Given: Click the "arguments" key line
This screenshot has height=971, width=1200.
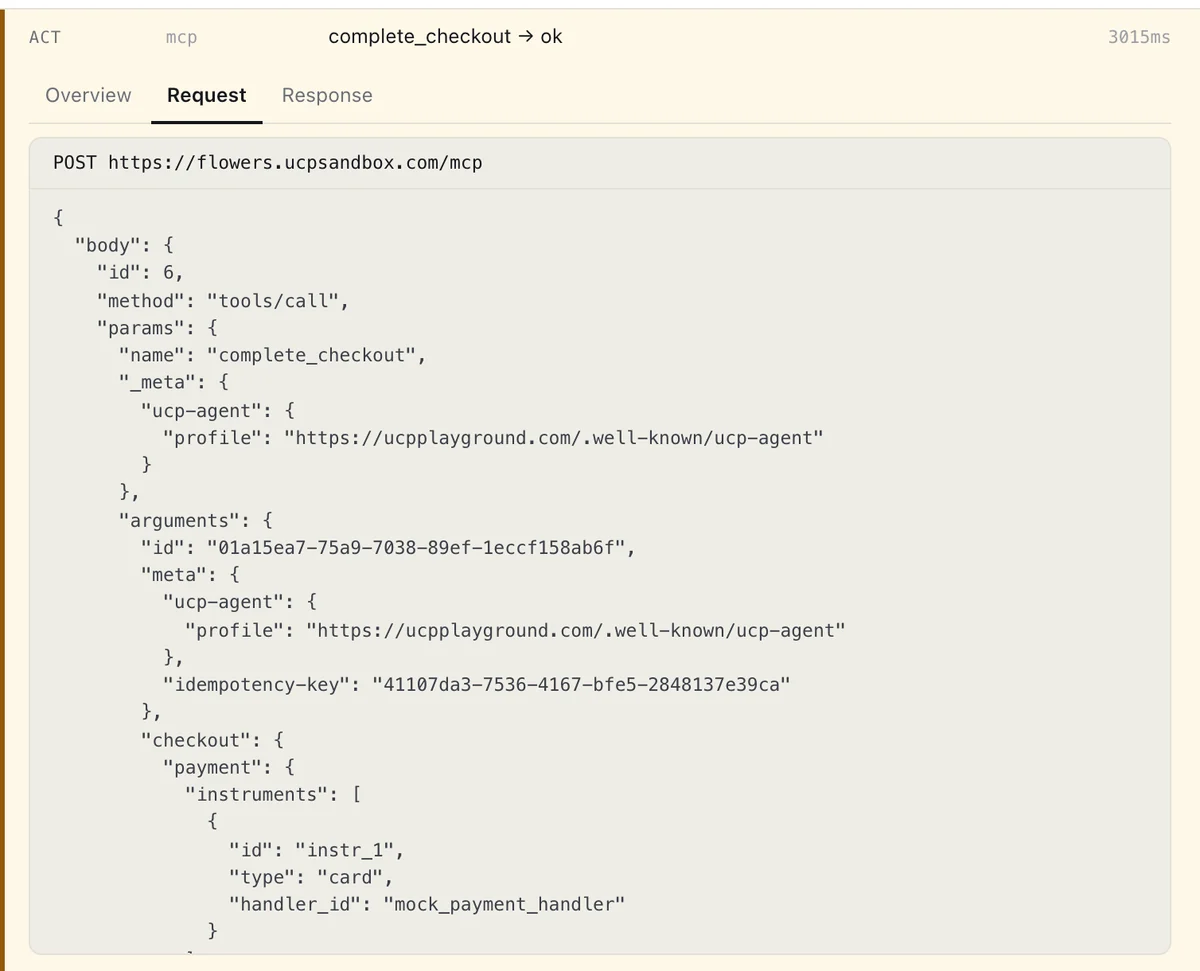Looking at the screenshot, I should 196,520.
